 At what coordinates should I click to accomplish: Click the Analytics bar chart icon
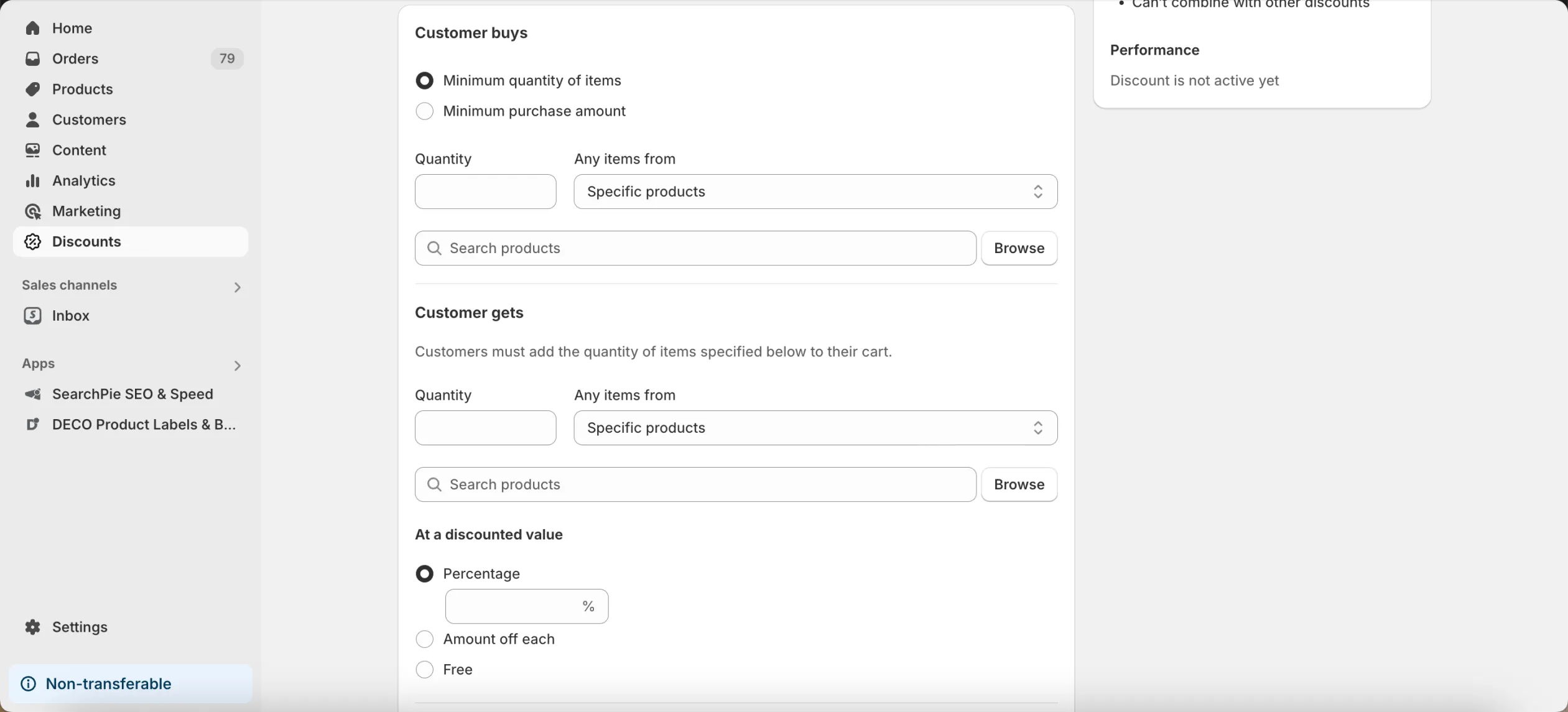click(x=32, y=180)
